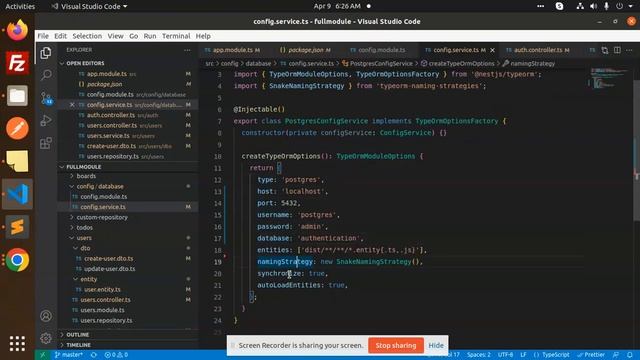This screenshot has height=360, width=640.
Task: Open Source Control view icon
Action: [46, 98]
